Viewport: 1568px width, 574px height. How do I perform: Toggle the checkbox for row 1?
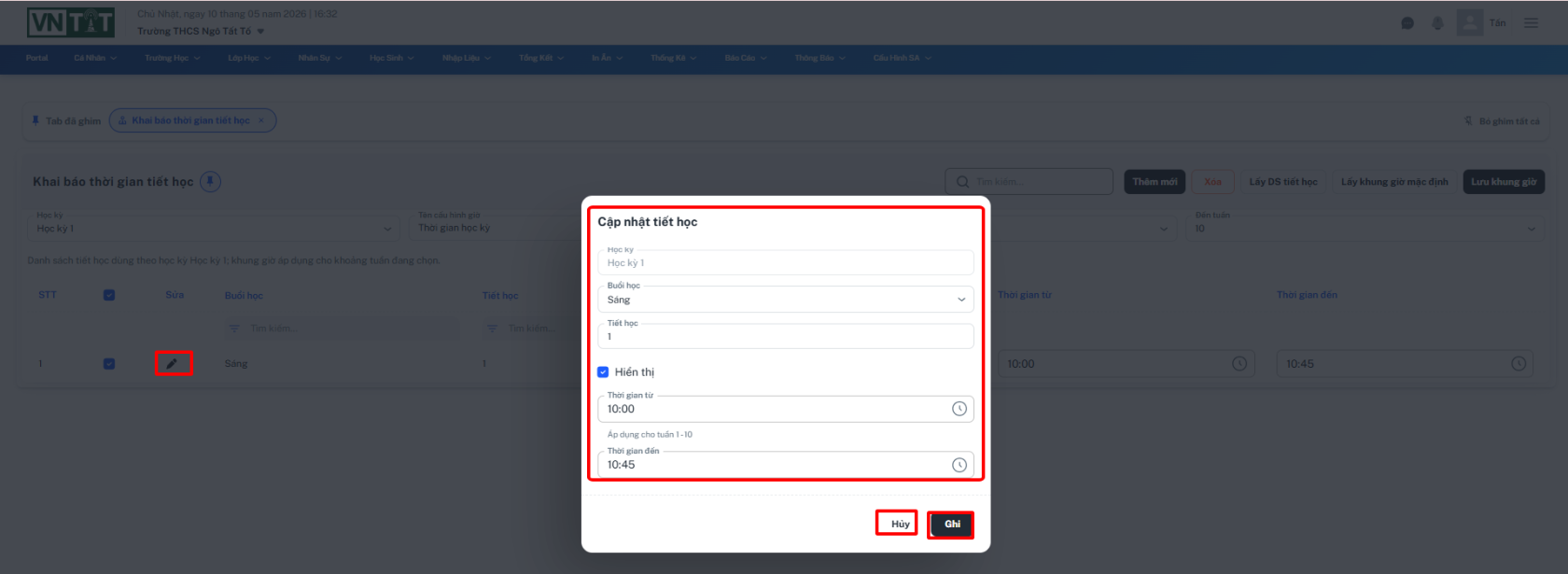[109, 364]
